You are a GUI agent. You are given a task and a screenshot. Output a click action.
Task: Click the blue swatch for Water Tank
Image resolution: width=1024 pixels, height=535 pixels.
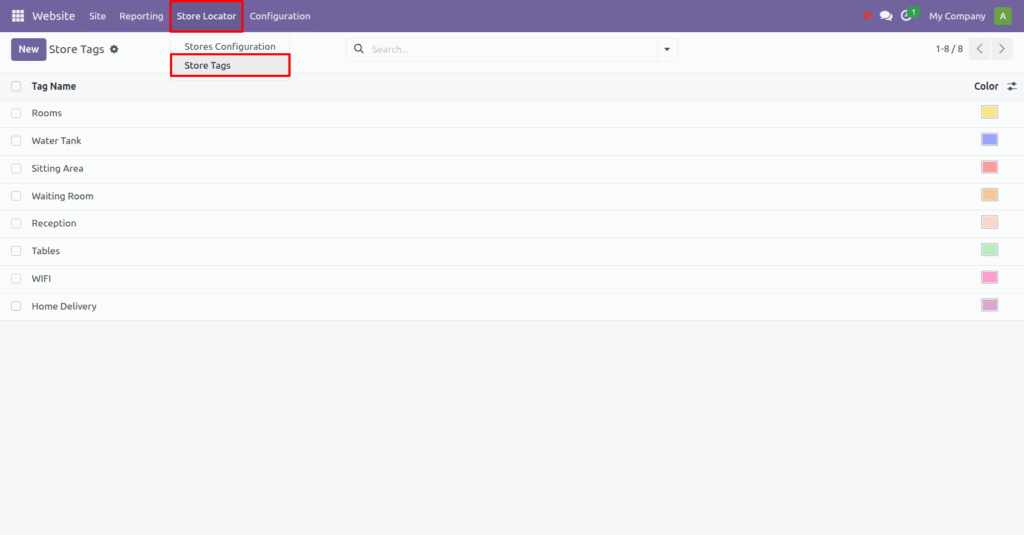pos(989,139)
